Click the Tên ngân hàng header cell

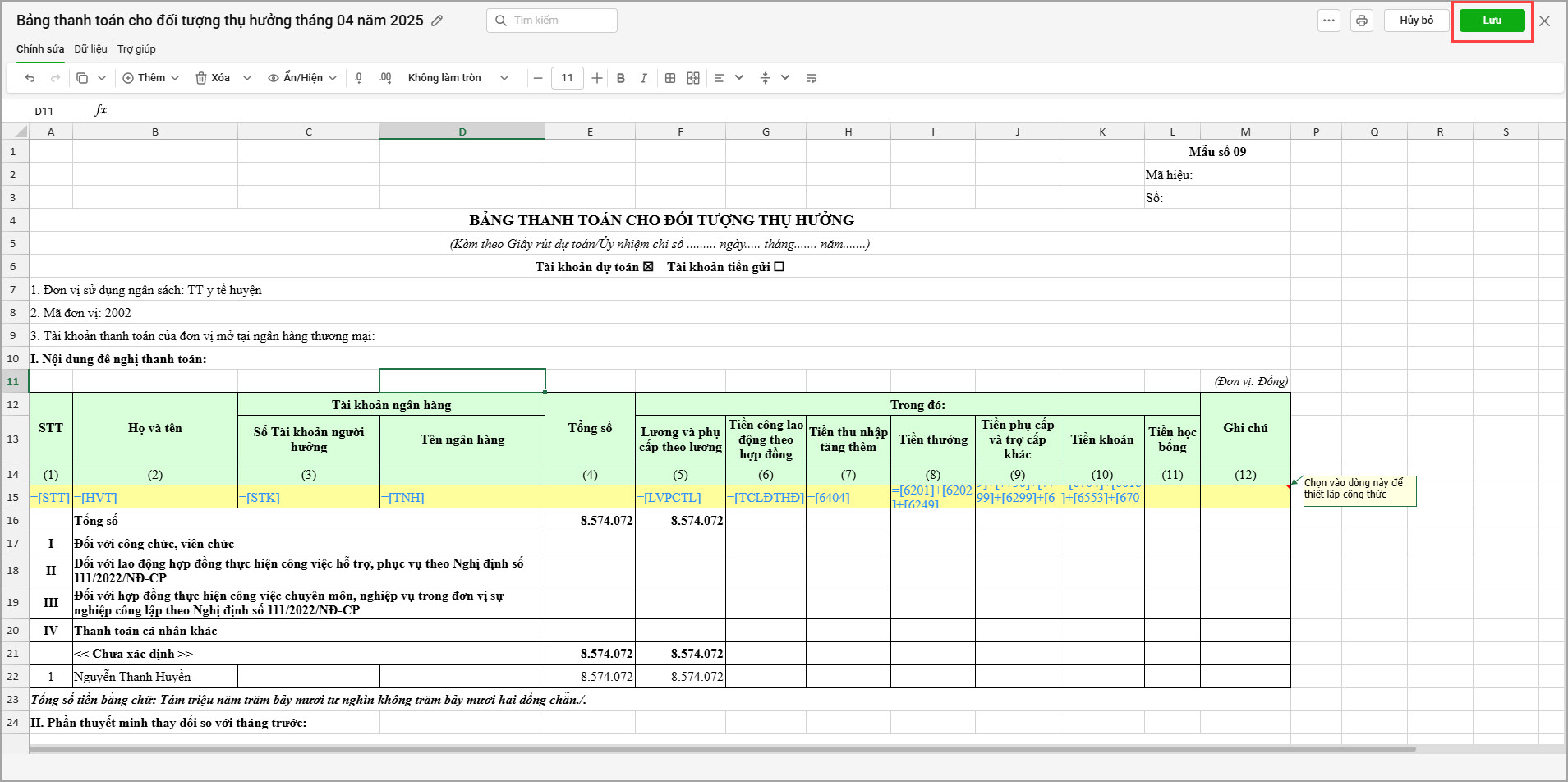click(x=462, y=439)
